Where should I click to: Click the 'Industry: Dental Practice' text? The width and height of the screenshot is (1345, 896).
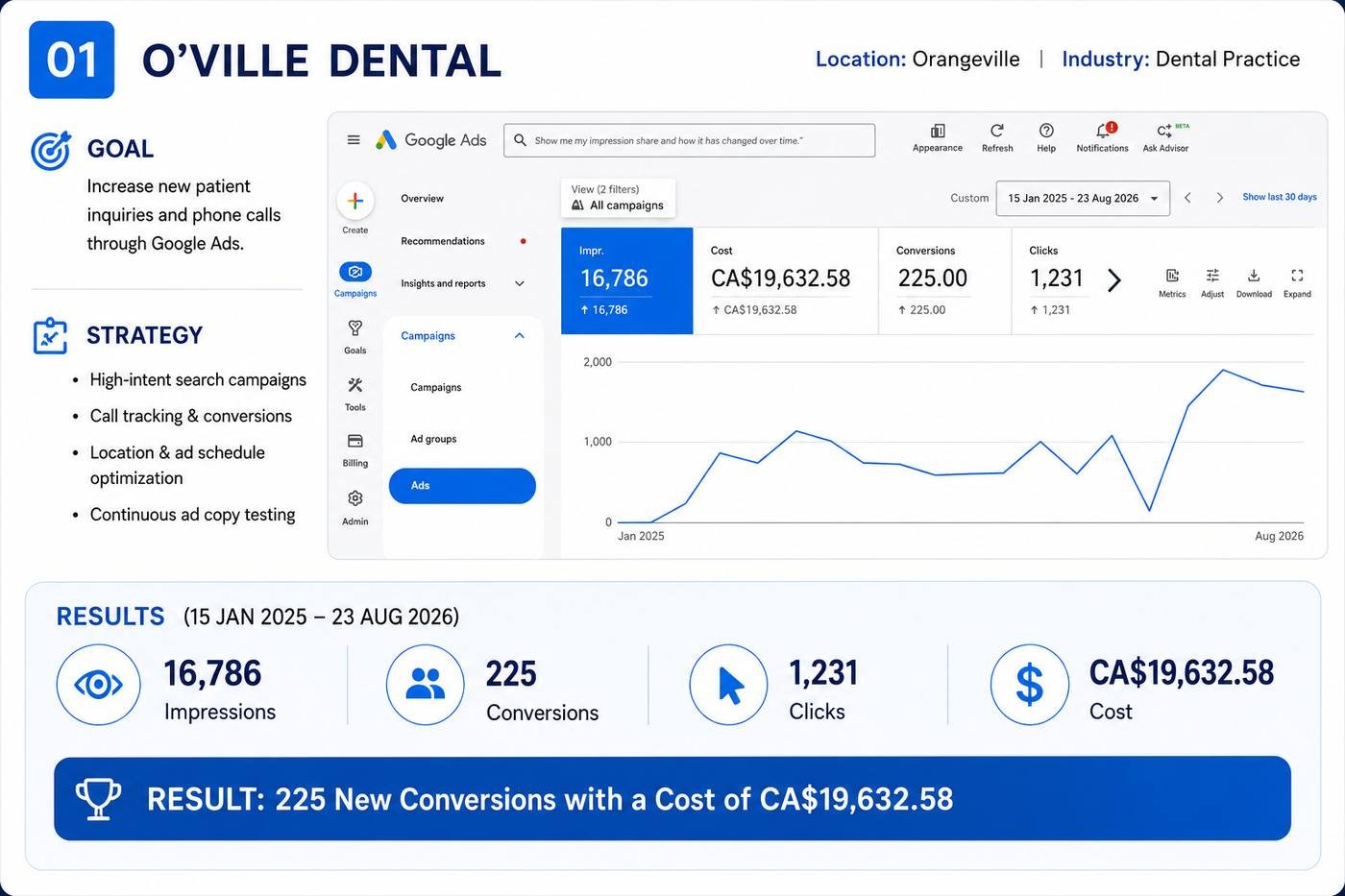click(1181, 60)
